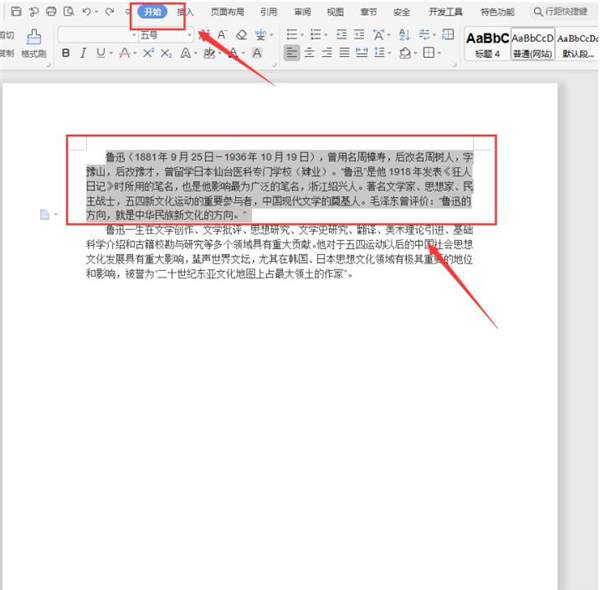The height and width of the screenshot is (590, 600).
Task: Open the paragraph settings dialog launcher
Action: 455,65
